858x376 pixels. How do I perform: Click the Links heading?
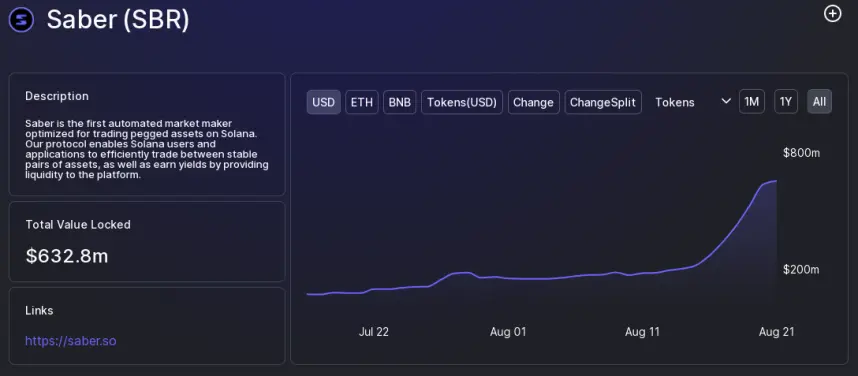[x=39, y=310]
